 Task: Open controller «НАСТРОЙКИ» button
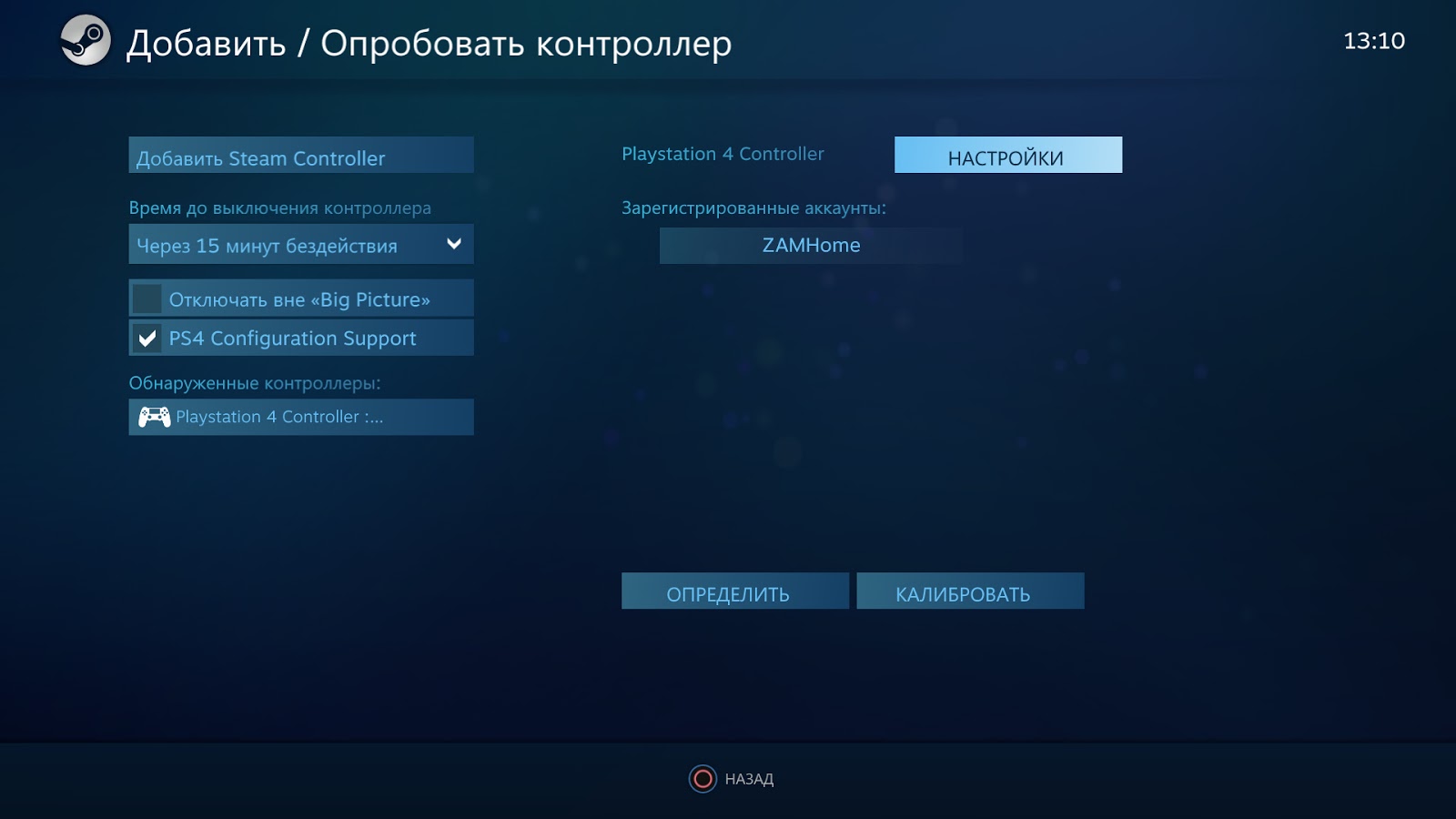point(1008,156)
